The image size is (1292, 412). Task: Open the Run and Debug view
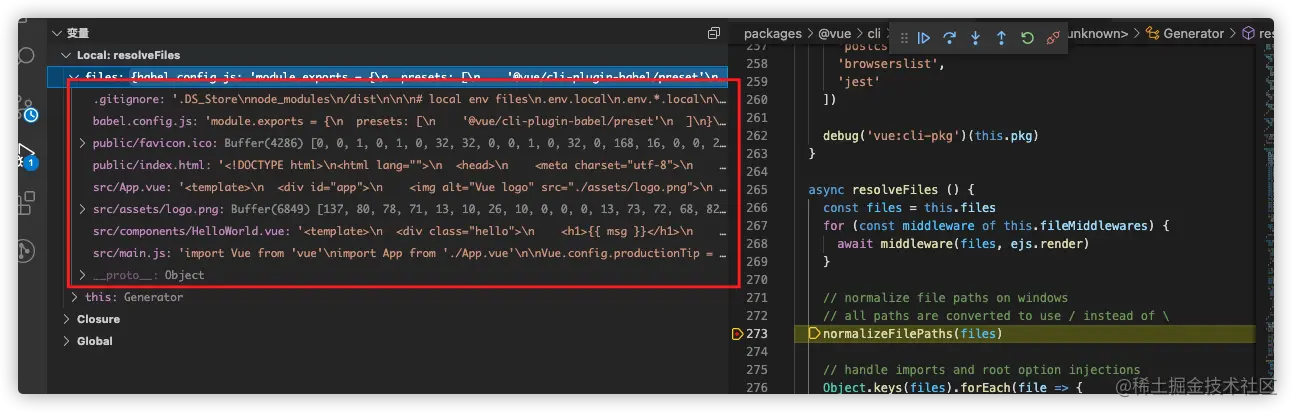tap(27, 155)
